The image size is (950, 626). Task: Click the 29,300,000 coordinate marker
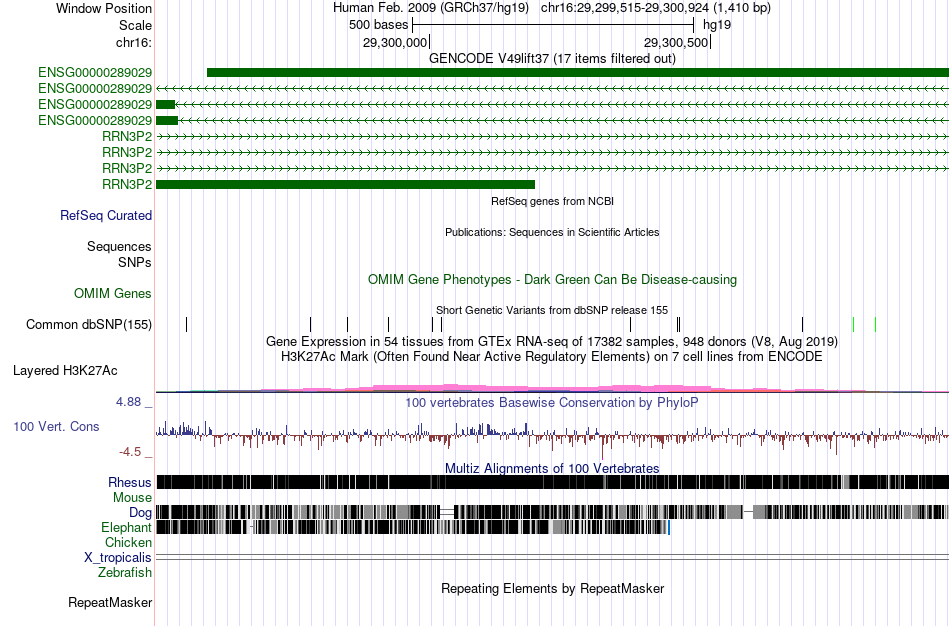(x=394, y=42)
